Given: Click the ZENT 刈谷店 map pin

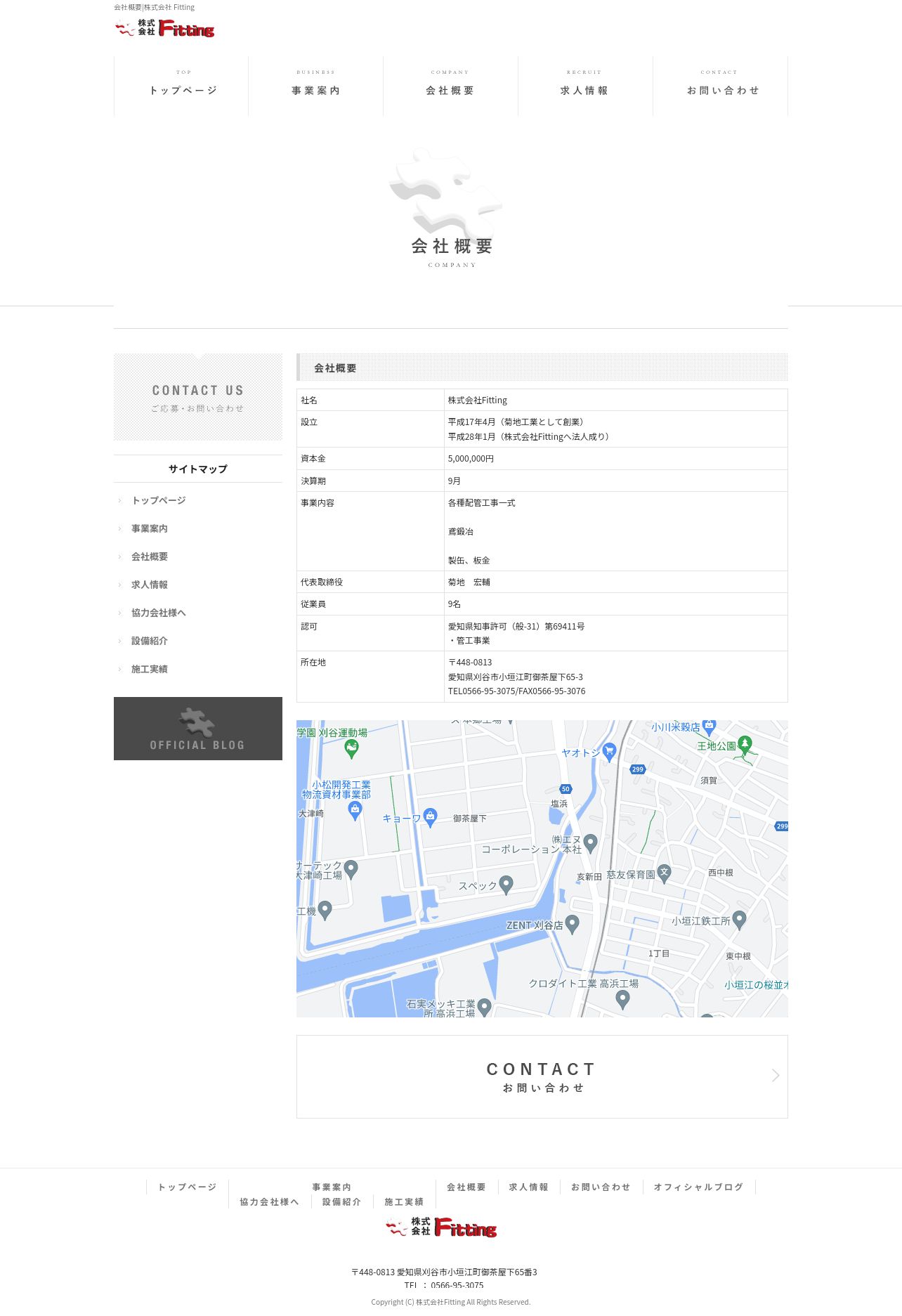Looking at the screenshot, I should [x=573, y=923].
